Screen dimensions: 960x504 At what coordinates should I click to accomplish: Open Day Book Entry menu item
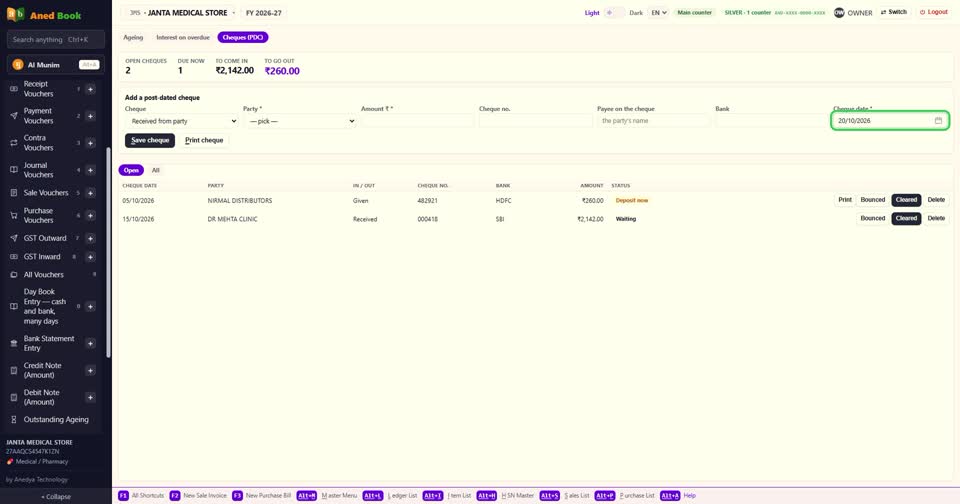pos(45,306)
